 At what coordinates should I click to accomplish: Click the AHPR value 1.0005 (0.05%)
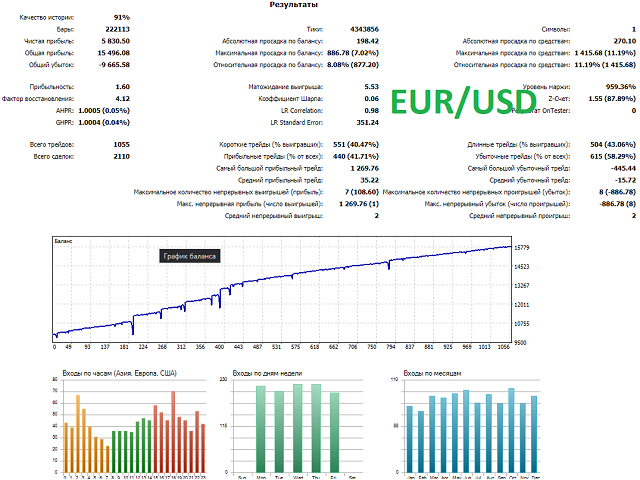[x=104, y=111]
